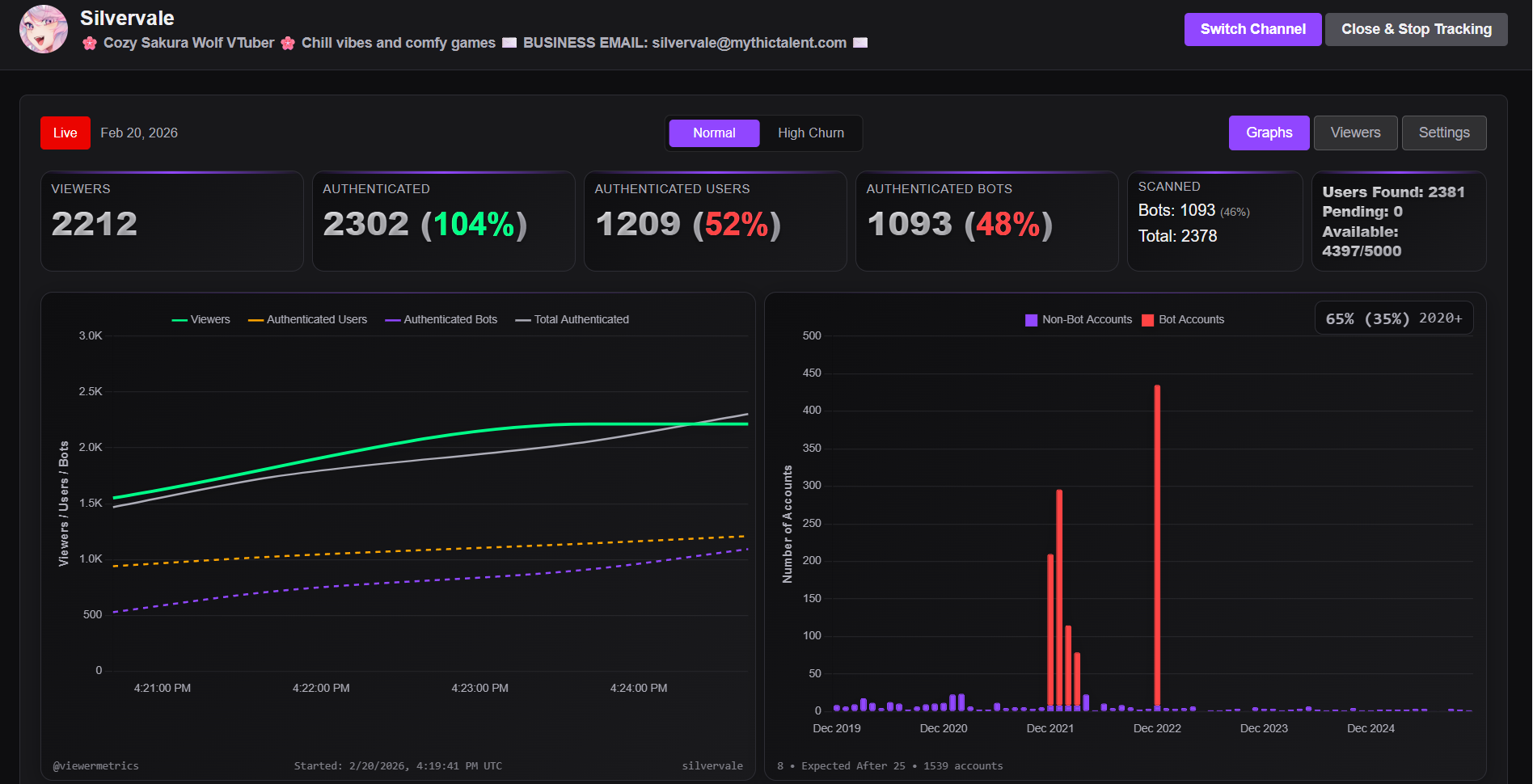Open the Settings tab
Screen dimensions: 1533x784
pyautogui.click(x=1443, y=133)
